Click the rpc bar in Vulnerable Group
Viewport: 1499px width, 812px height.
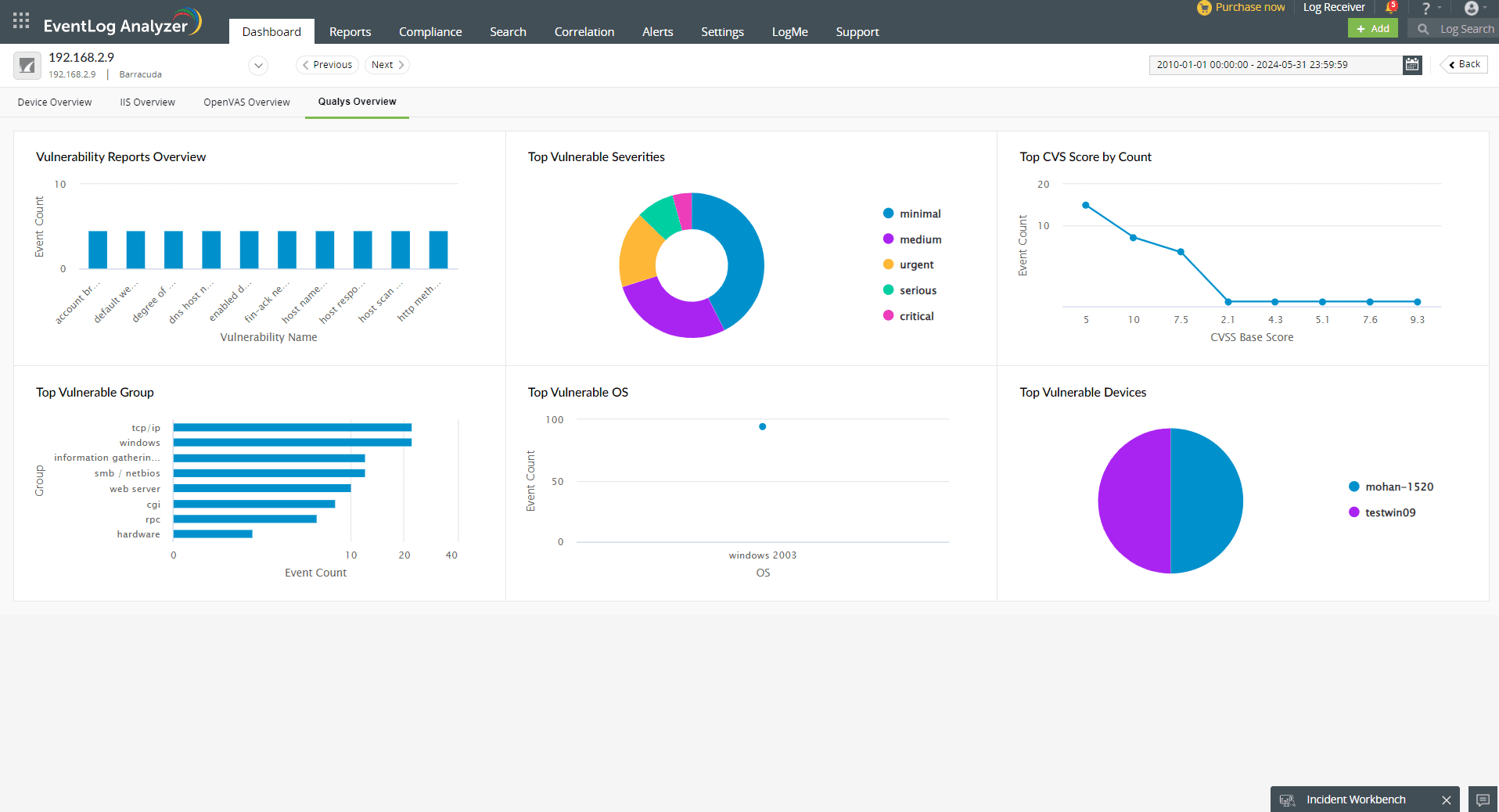tap(245, 519)
